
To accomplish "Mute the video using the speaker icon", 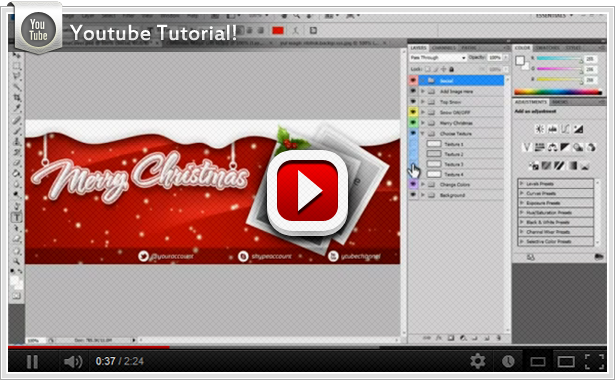I will tap(73, 362).
